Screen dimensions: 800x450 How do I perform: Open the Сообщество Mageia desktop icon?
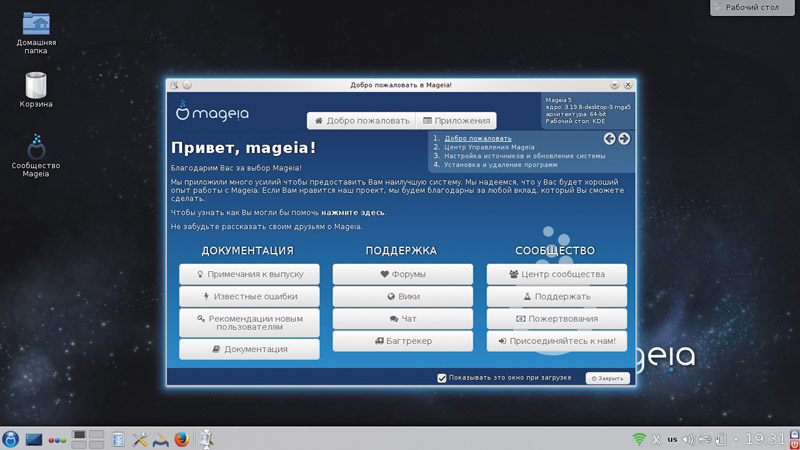click(x=36, y=156)
